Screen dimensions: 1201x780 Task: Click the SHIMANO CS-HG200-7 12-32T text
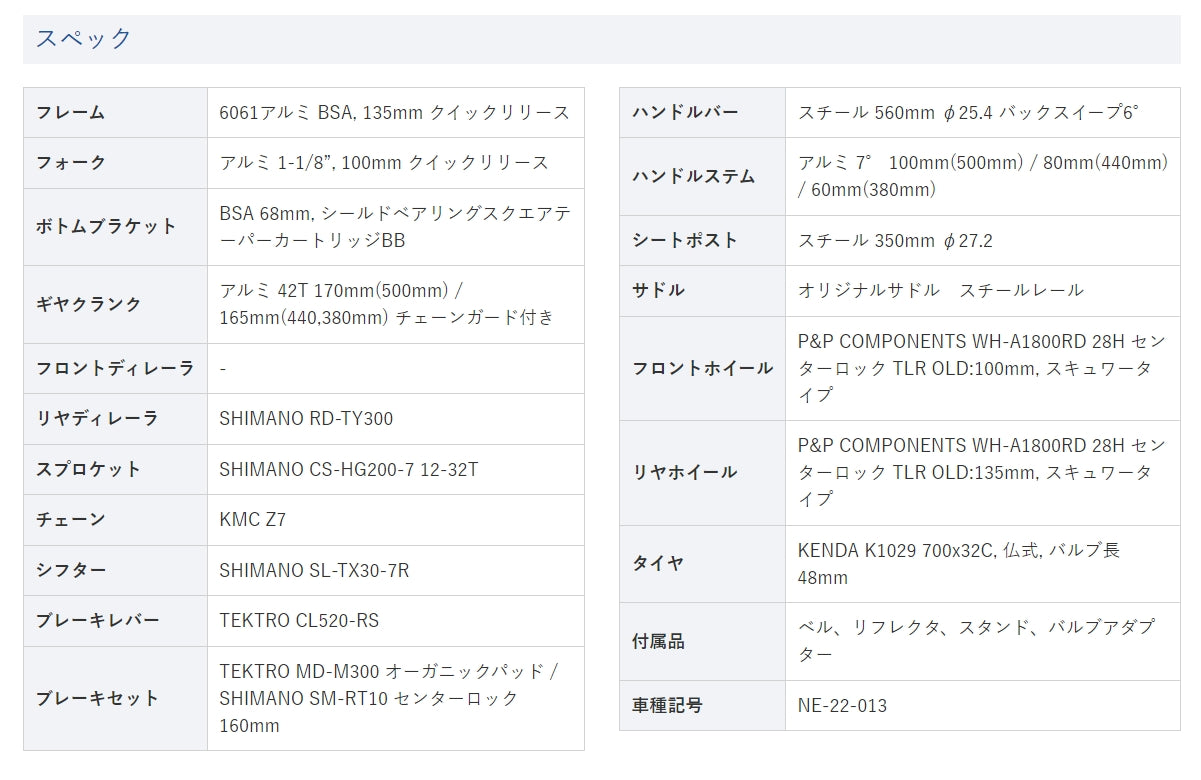[348, 469]
